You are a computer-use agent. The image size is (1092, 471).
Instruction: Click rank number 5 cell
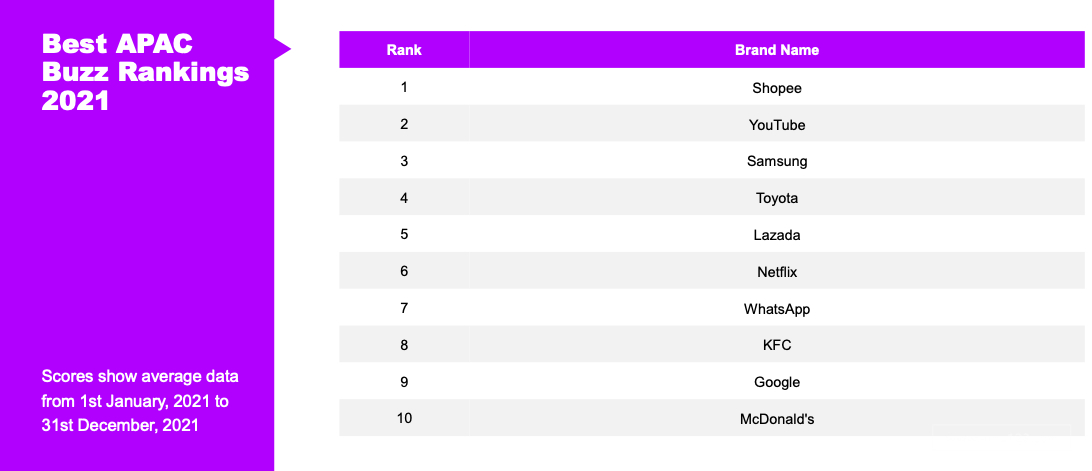pyautogui.click(x=404, y=234)
